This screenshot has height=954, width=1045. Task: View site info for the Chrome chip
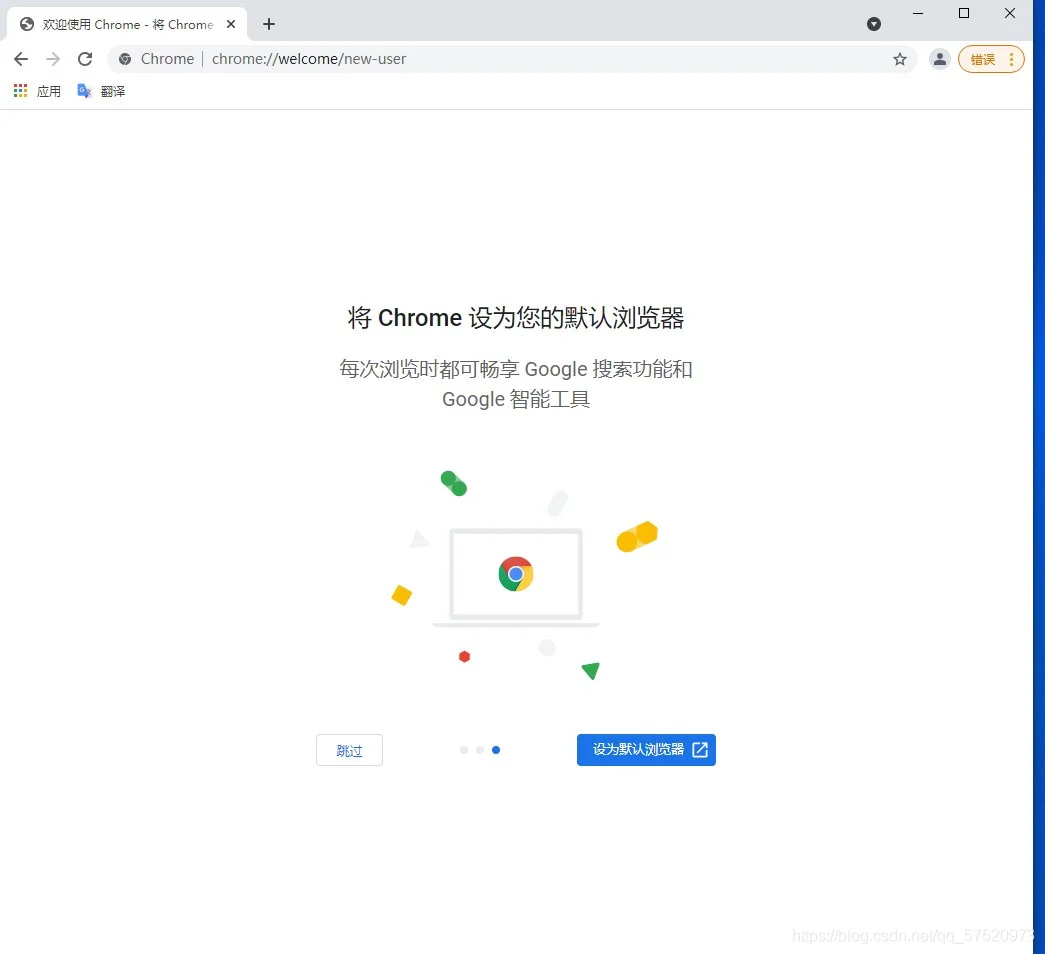(x=156, y=59)
